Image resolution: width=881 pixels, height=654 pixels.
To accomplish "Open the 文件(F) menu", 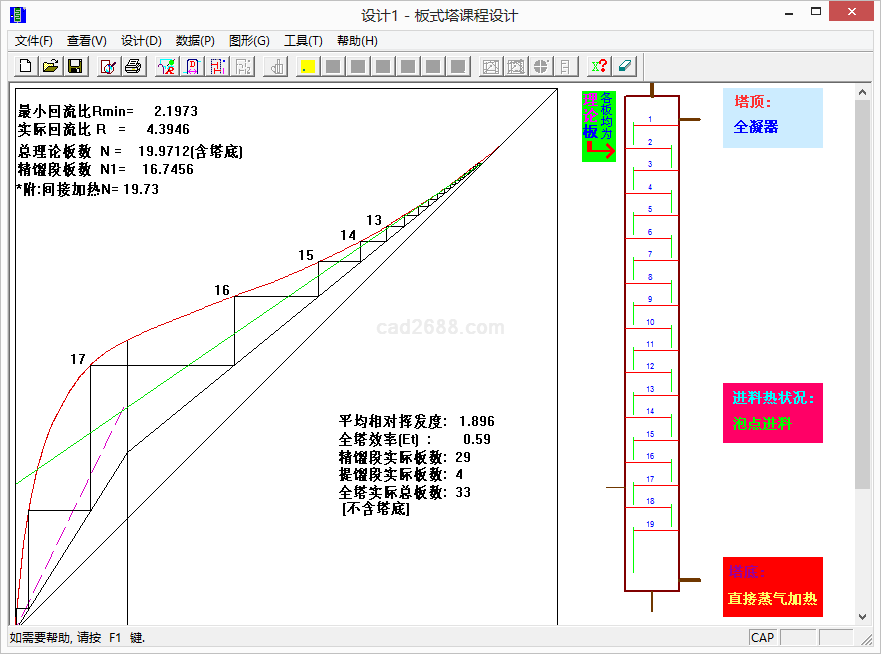I will point(34,41).
